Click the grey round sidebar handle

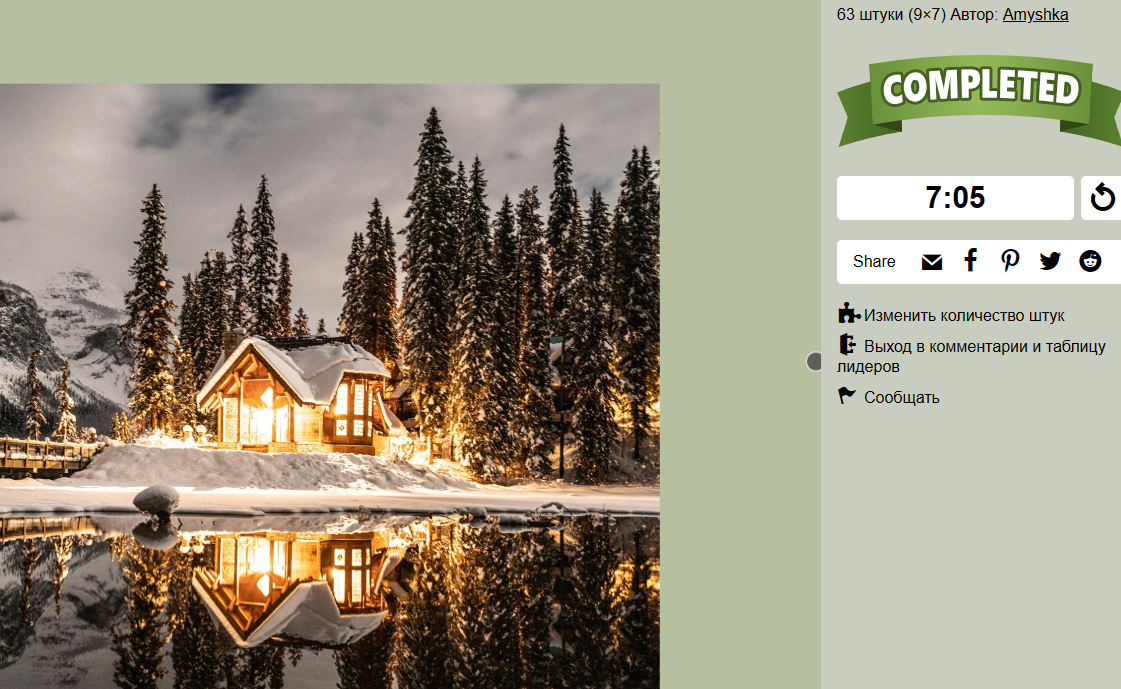click(814, 362)
